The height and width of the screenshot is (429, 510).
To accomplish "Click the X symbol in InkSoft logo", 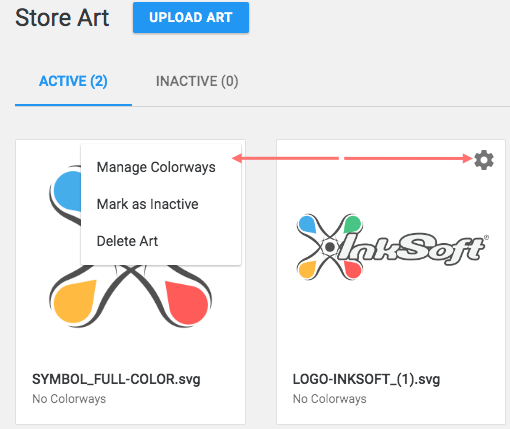I will [329, 247].
